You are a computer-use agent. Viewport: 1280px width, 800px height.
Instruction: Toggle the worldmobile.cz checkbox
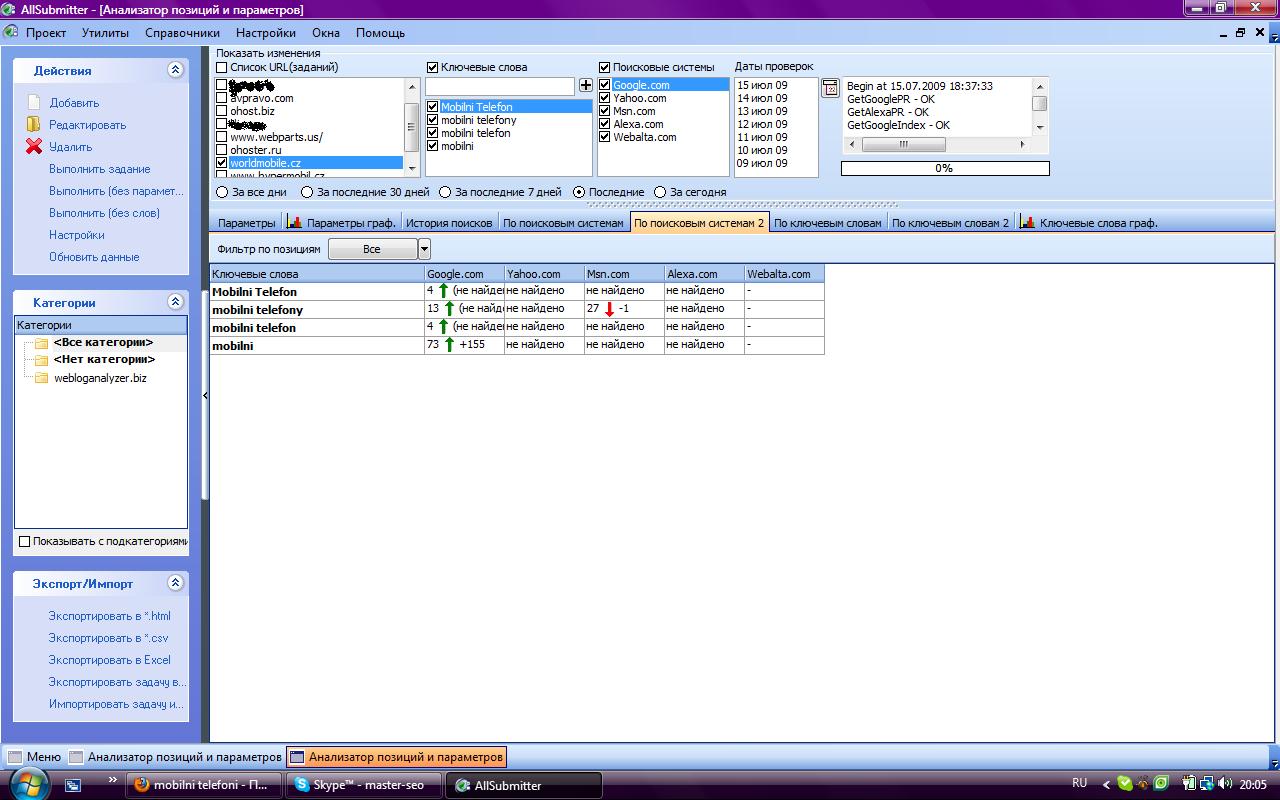(222, 163)
